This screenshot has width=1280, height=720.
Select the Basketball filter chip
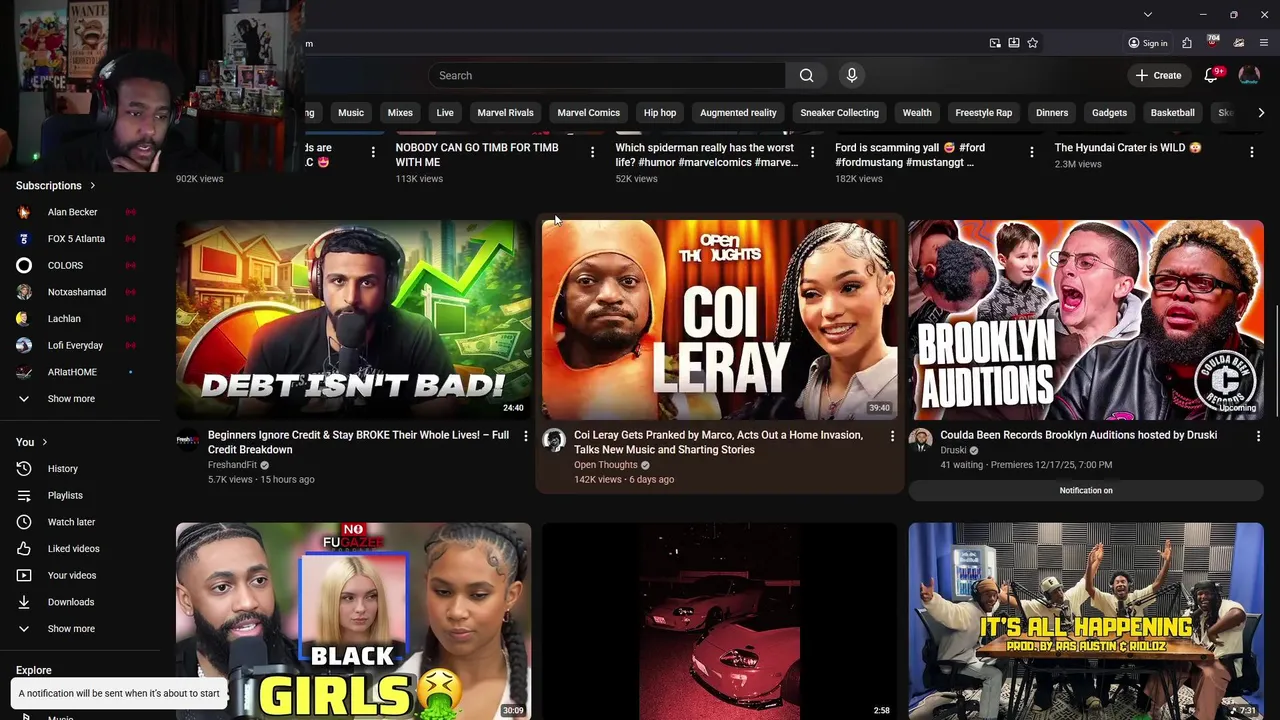tap(1172, 113)
